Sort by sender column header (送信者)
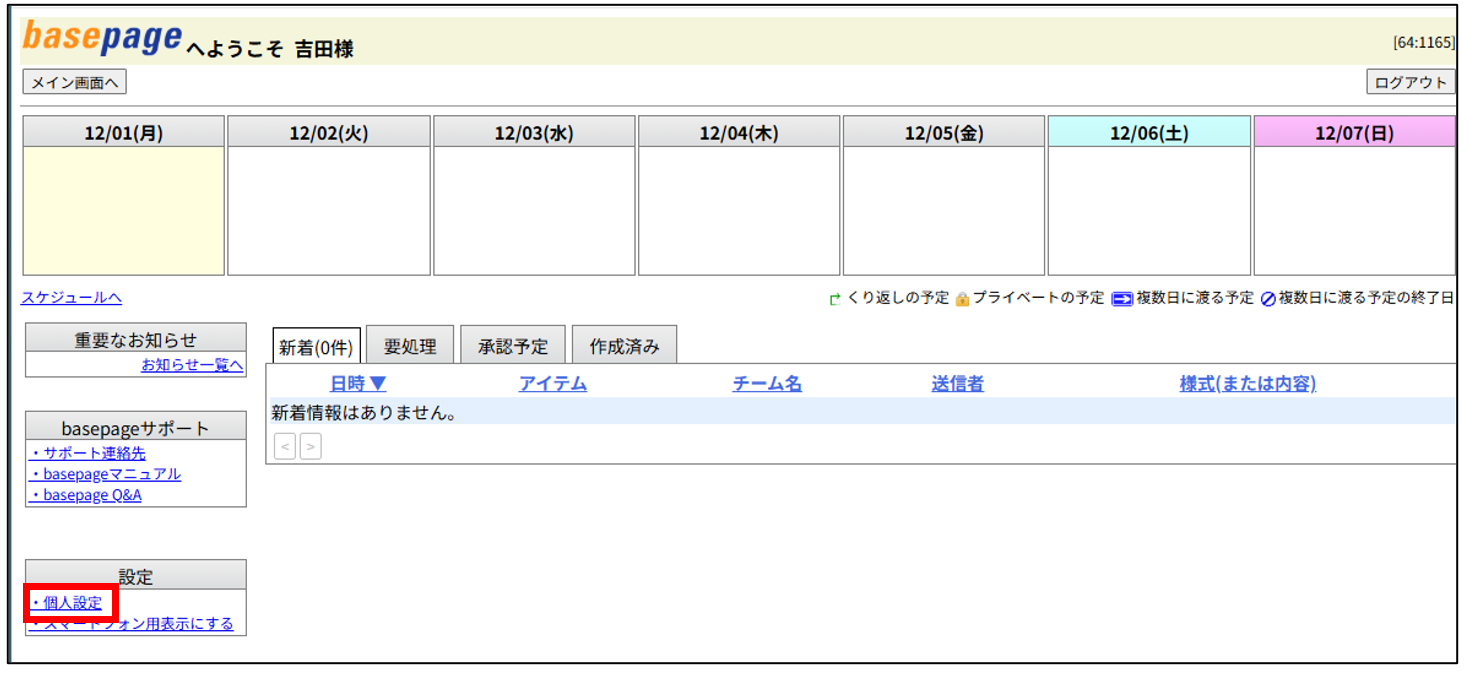1483x683 pixels. pos(957,384)
